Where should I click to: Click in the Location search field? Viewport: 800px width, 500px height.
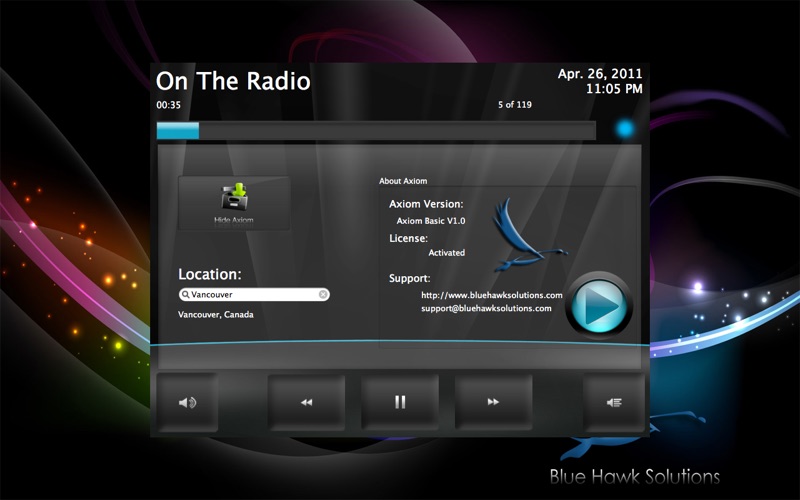[254, 294]
